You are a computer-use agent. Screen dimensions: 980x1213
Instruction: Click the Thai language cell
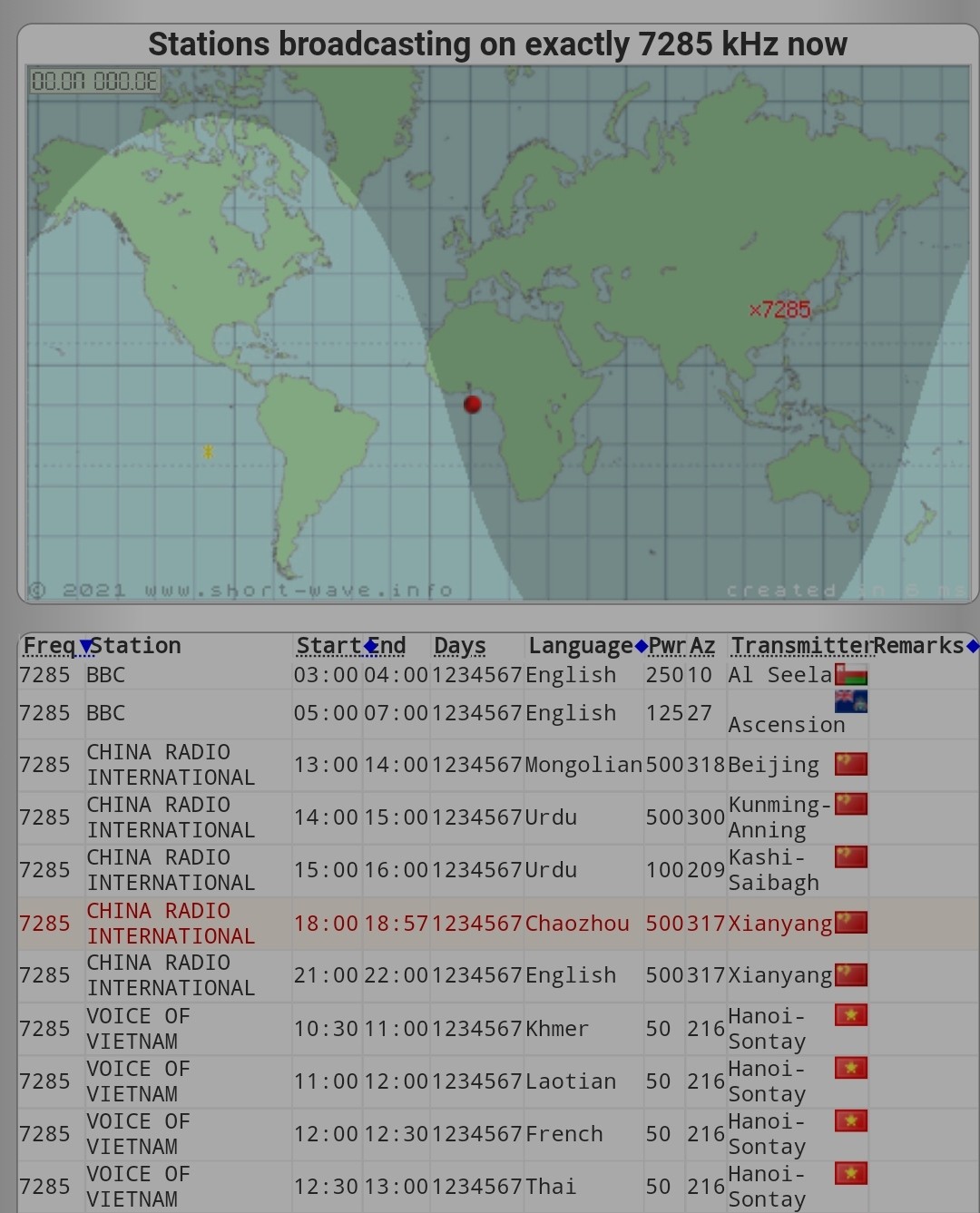551,1187
